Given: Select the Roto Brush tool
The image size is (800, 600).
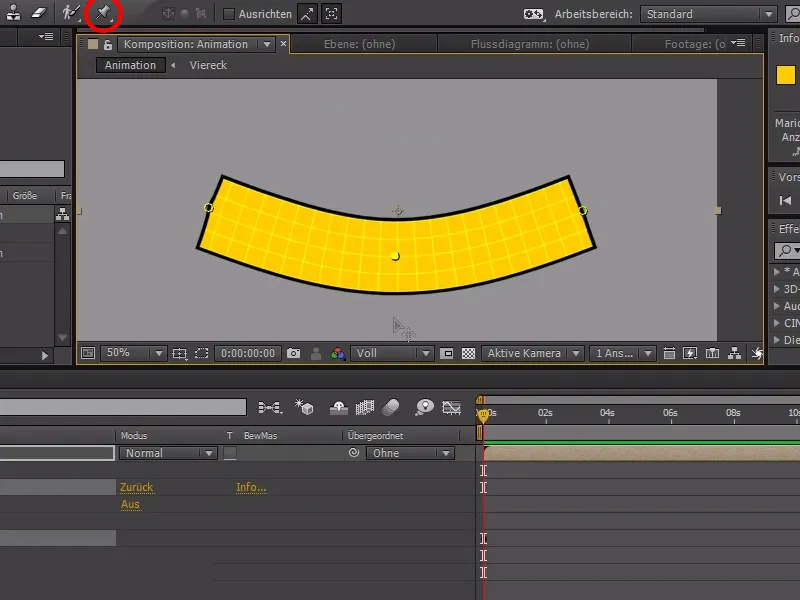Looking at the screenshot, I should [70, 12].
